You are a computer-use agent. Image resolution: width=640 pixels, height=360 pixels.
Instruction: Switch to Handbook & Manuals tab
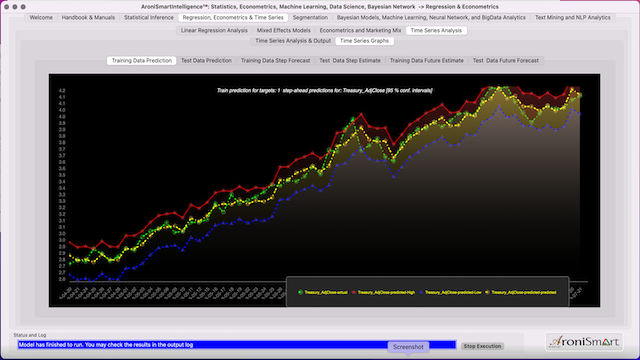[x=88, y=18]
